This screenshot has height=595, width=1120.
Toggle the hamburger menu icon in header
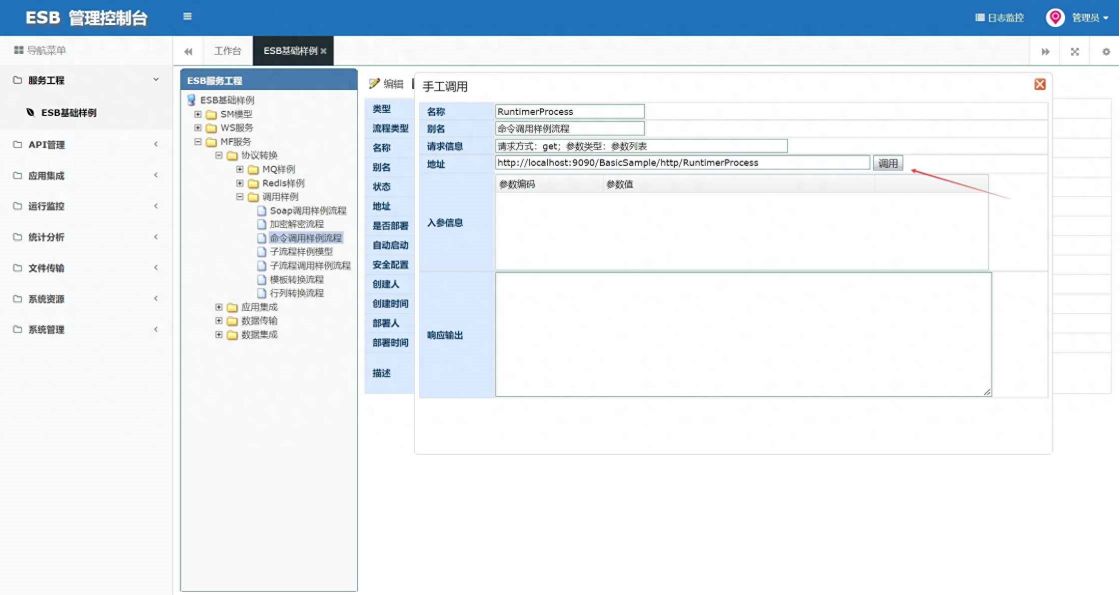(x=187, y=16)
